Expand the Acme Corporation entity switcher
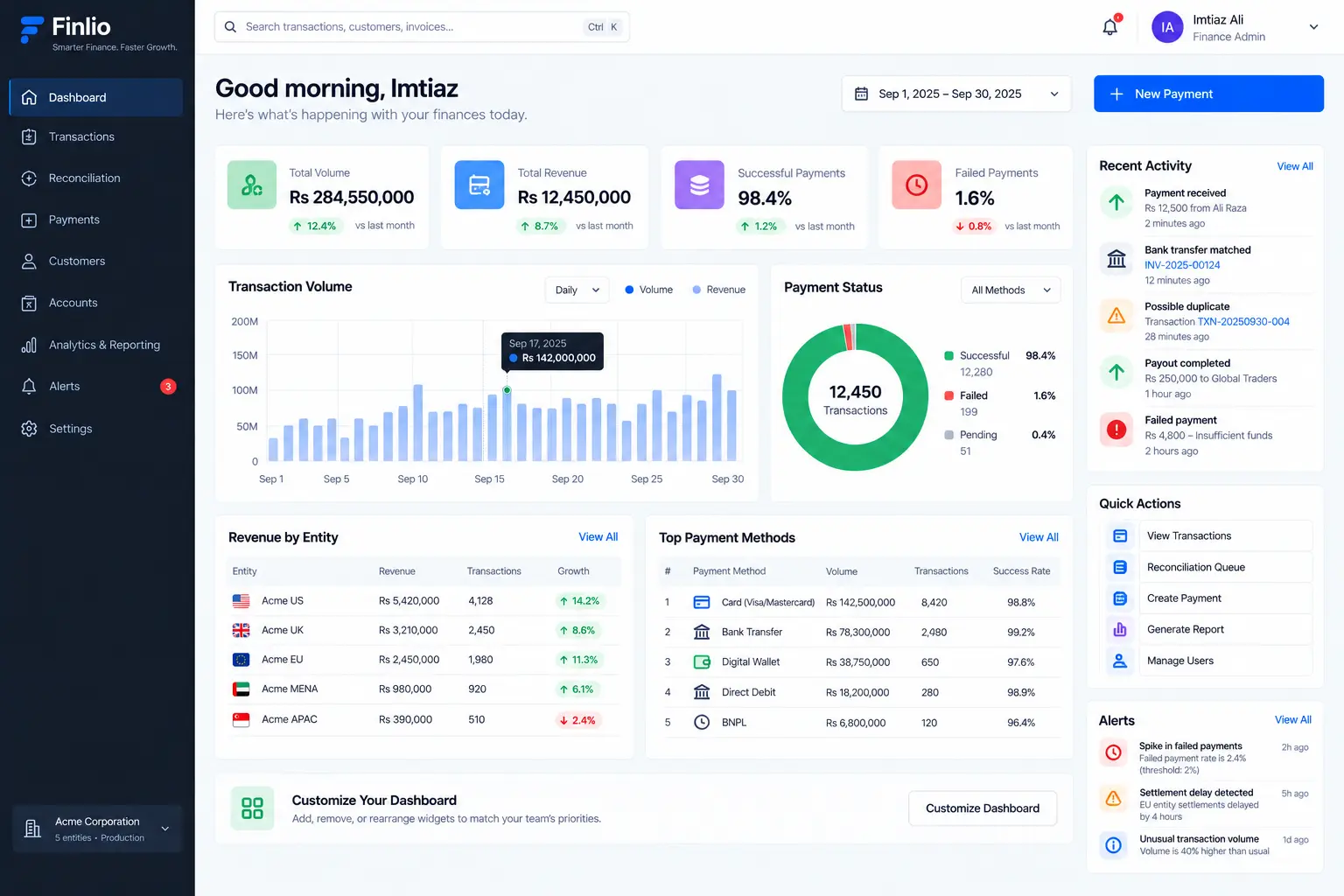The width and height of the screenshot is (1344, 896). [97, 829]
